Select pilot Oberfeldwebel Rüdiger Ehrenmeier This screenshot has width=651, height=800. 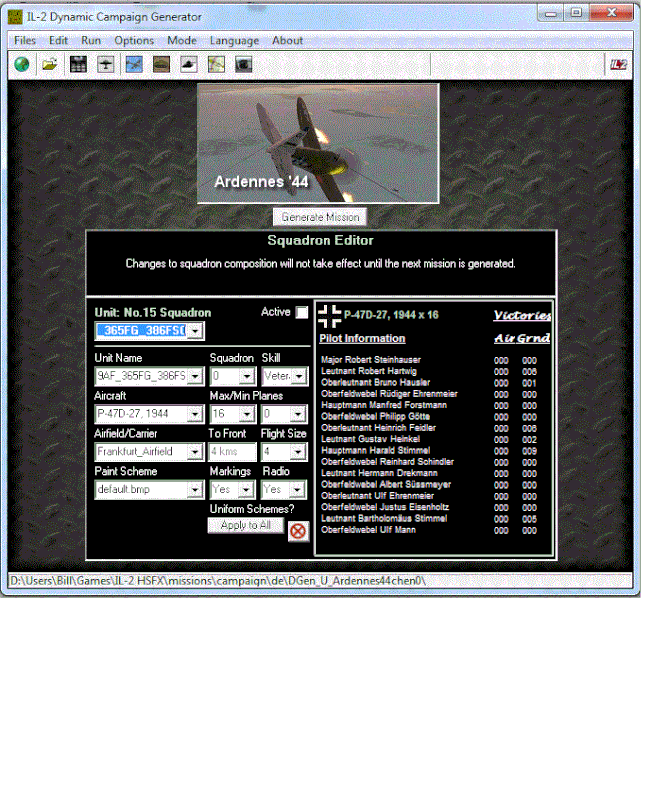coord(389,394)
